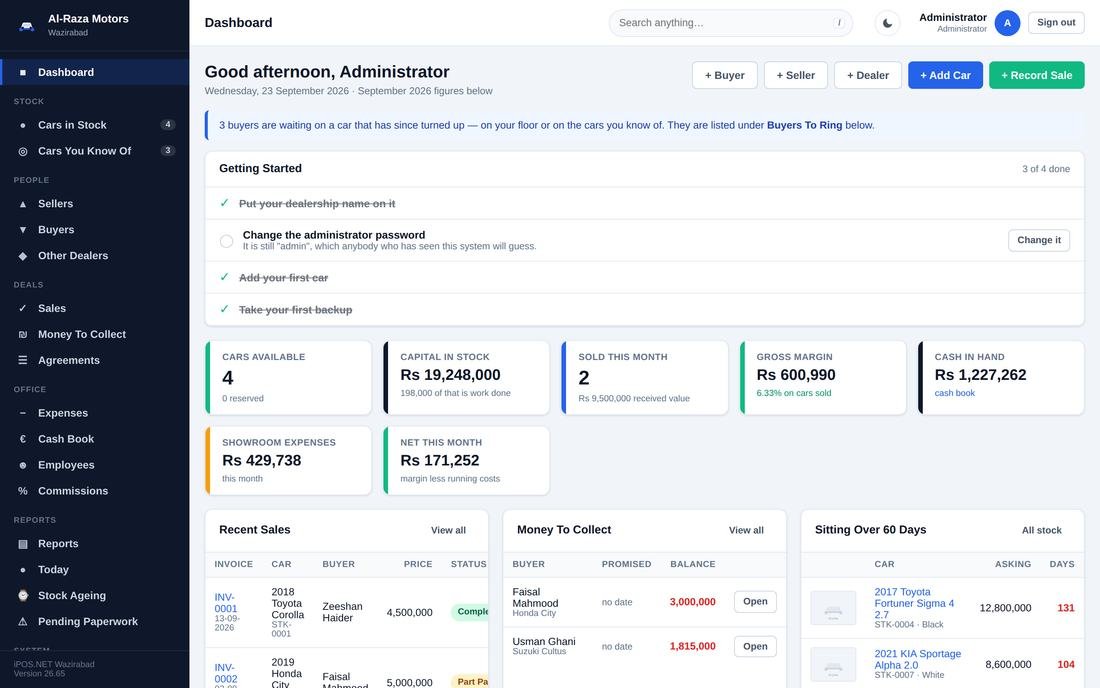Click the green + Record Sale button
The image size is (1100, 688).
pyautogui.click(x=1036, y=75)
